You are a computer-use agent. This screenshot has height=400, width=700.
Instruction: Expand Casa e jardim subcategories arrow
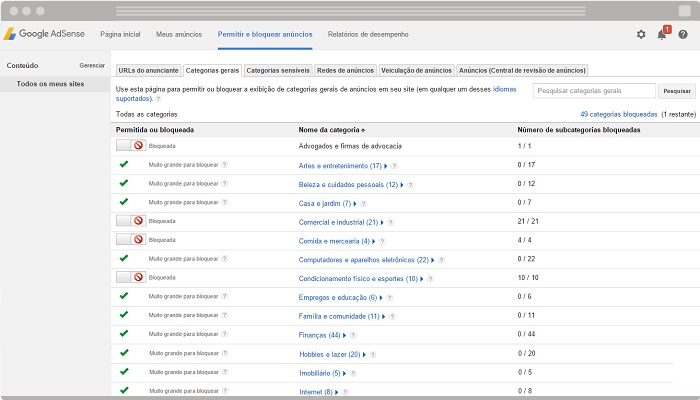pos(355,204)
